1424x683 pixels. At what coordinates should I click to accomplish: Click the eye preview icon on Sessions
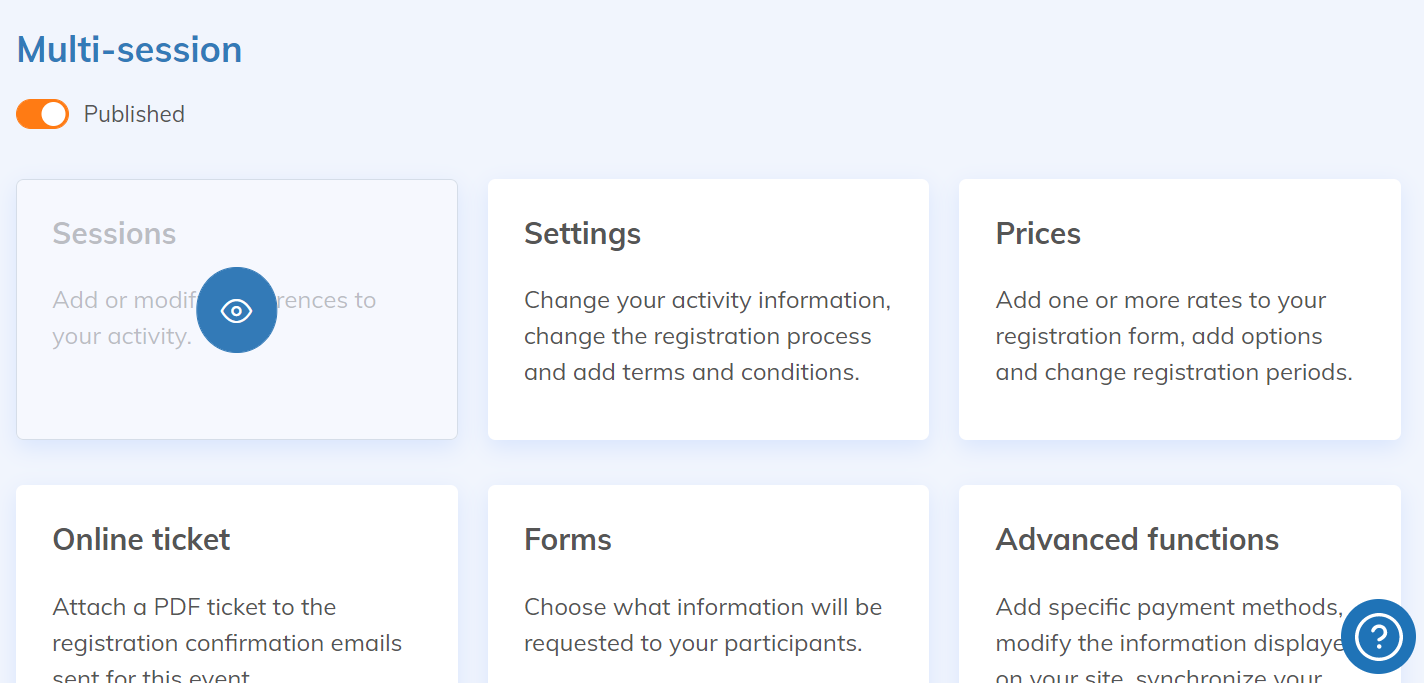point(236,310)
